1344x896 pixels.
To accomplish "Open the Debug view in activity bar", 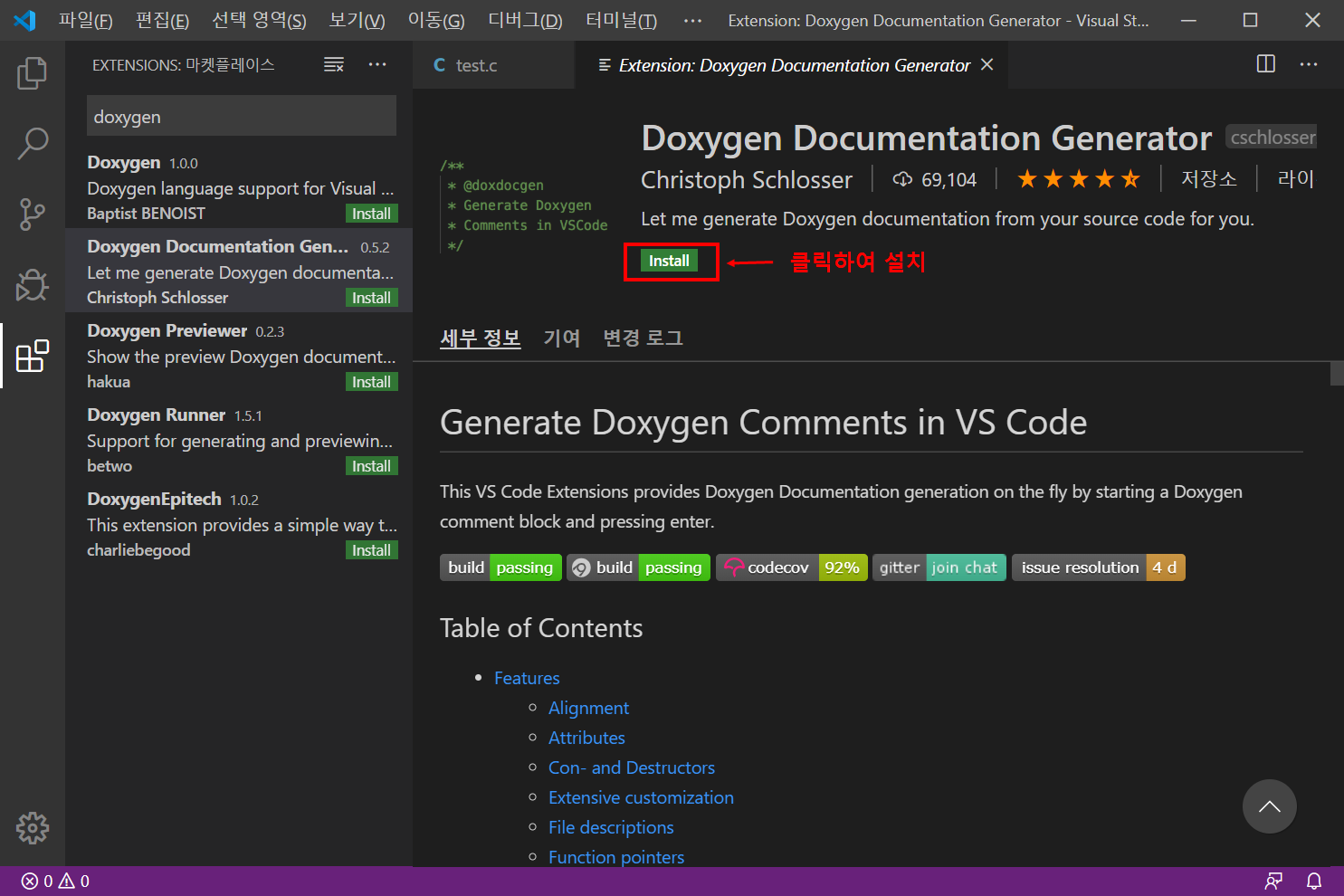I will pyautogui.click(x=33, y=285).
